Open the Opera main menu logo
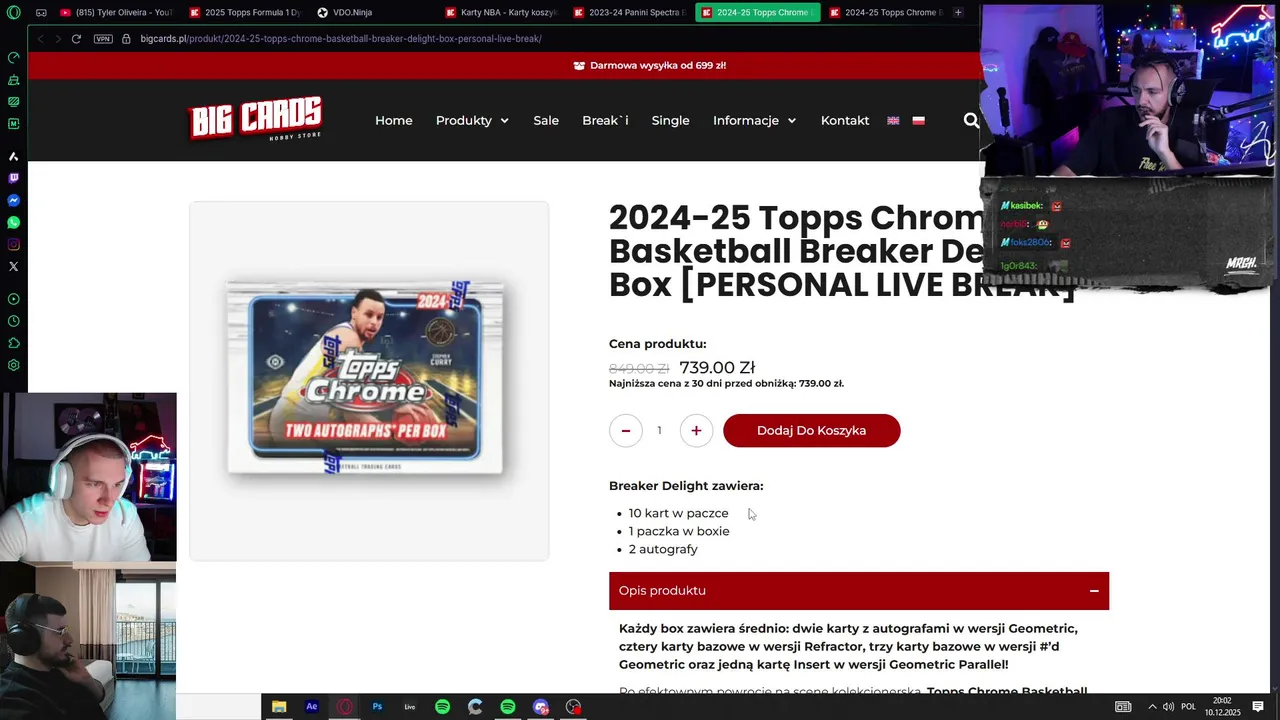The image size is (1280, 720). 13,12
